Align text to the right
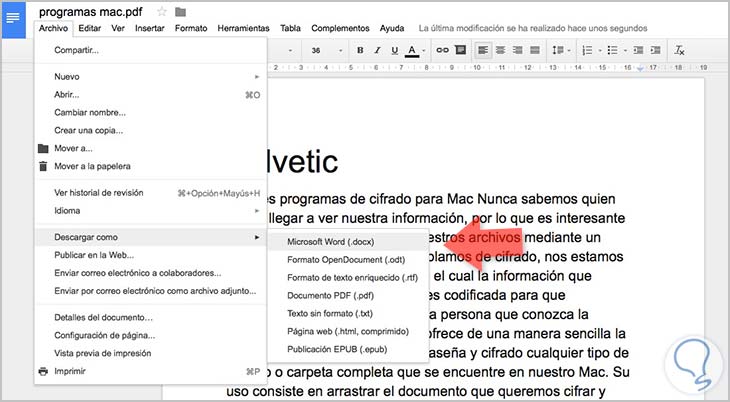Screen dimensions: 730x402 [518, 50]
